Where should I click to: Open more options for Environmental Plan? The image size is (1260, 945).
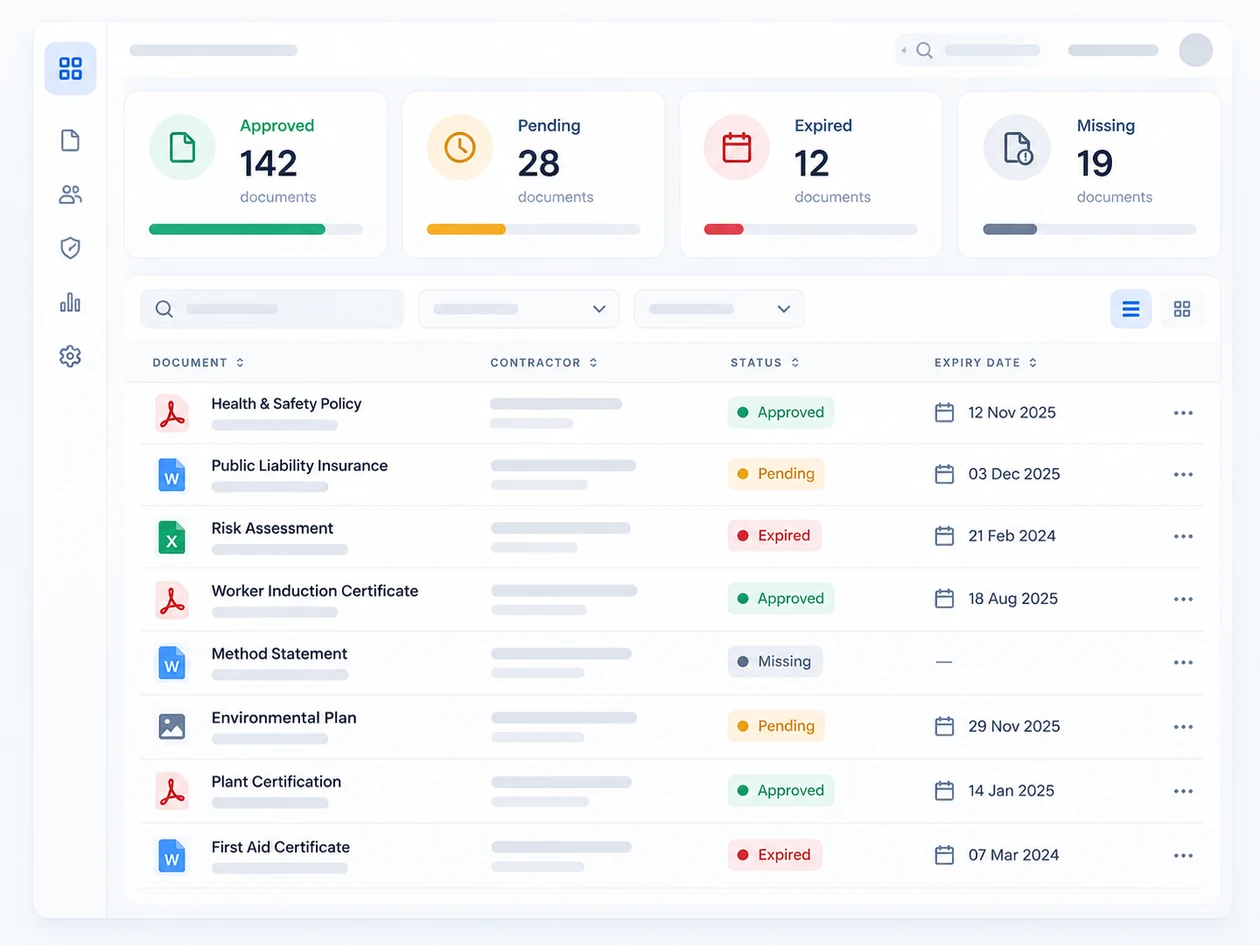tap(1183, 727)
